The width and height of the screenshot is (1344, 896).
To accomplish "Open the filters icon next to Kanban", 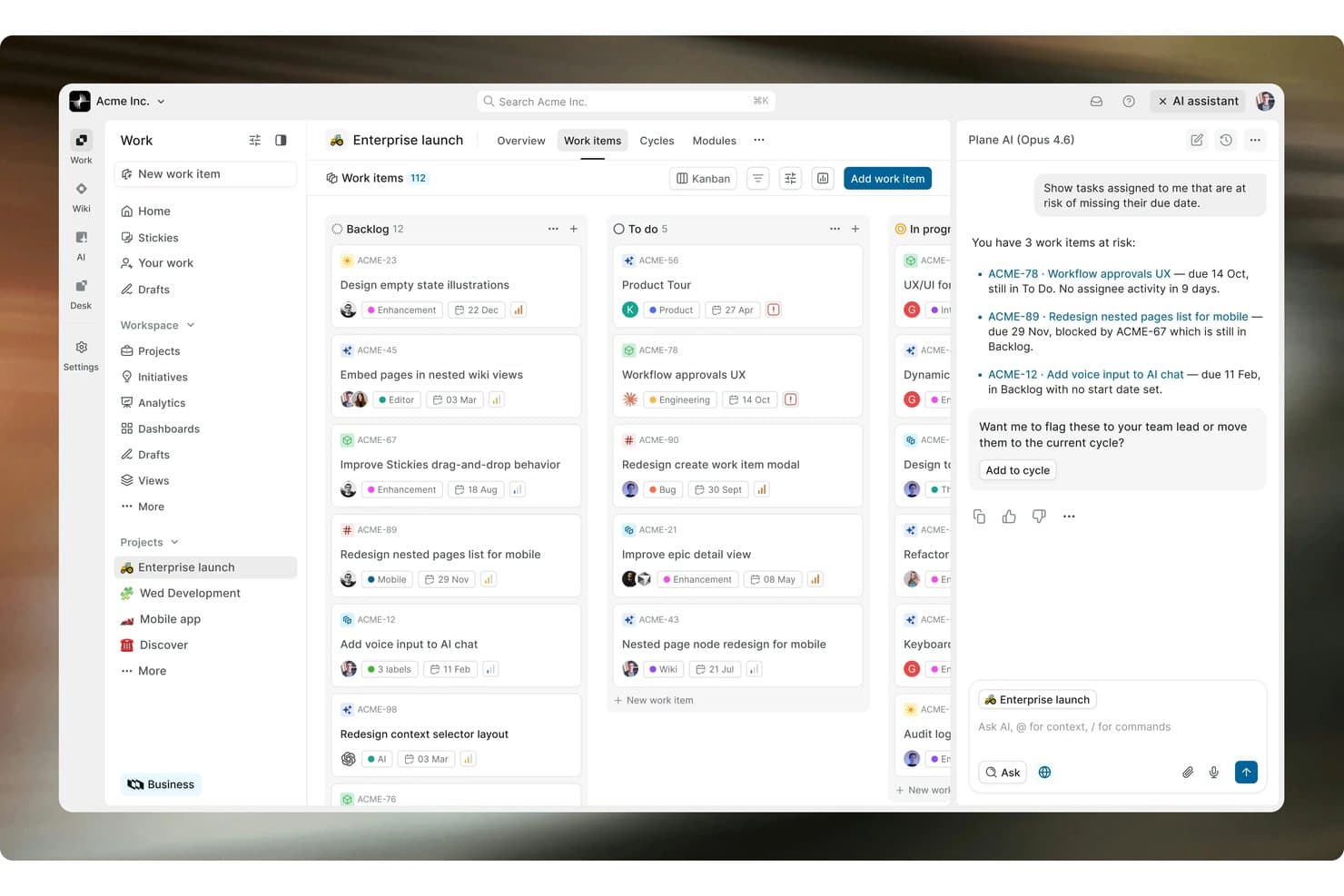I will click(757, 179).
